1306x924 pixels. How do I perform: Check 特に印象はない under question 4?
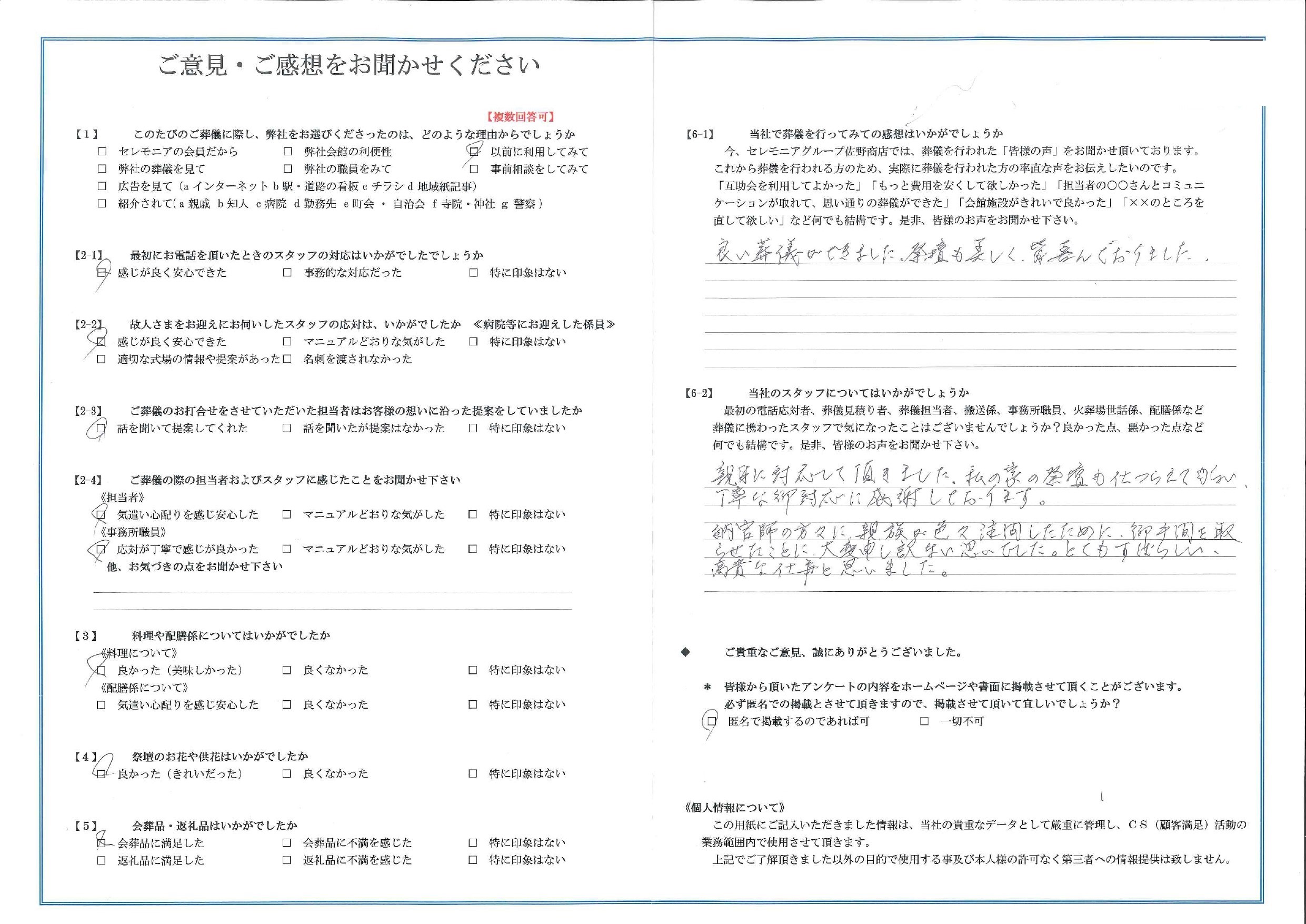coord(473,774)
